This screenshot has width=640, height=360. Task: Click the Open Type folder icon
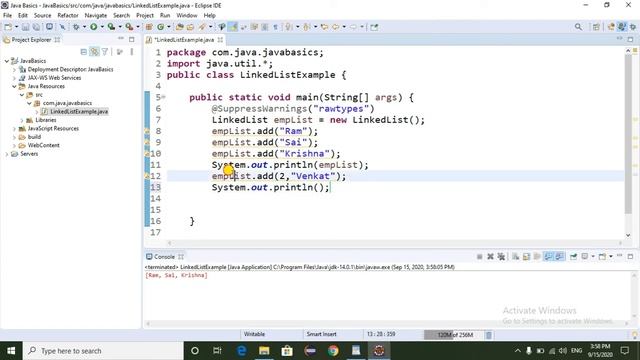[180, 27]
